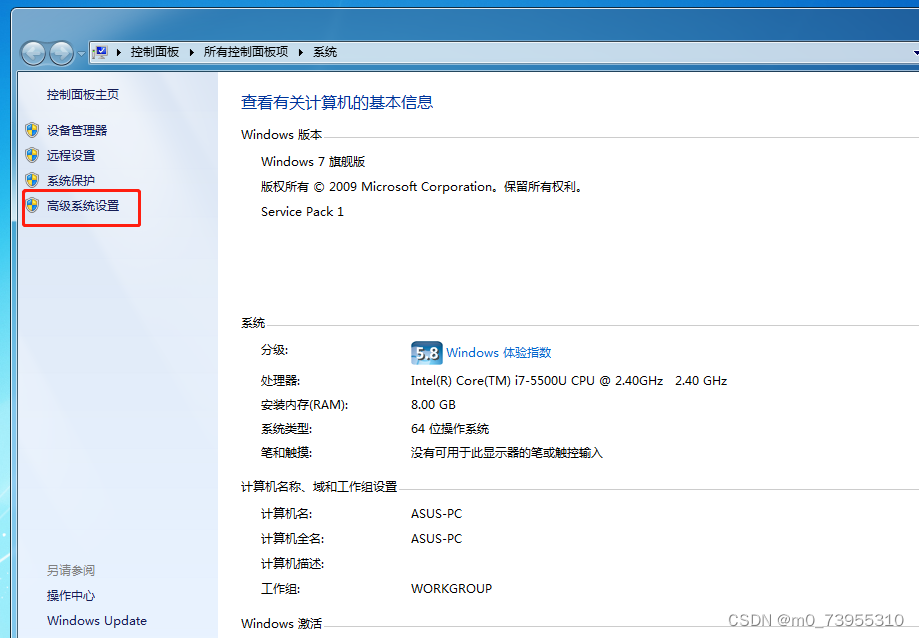Click the ASUS-PC value beside 计算机名
The width and height of the screenshot is (919, 638).
point(437,514)
